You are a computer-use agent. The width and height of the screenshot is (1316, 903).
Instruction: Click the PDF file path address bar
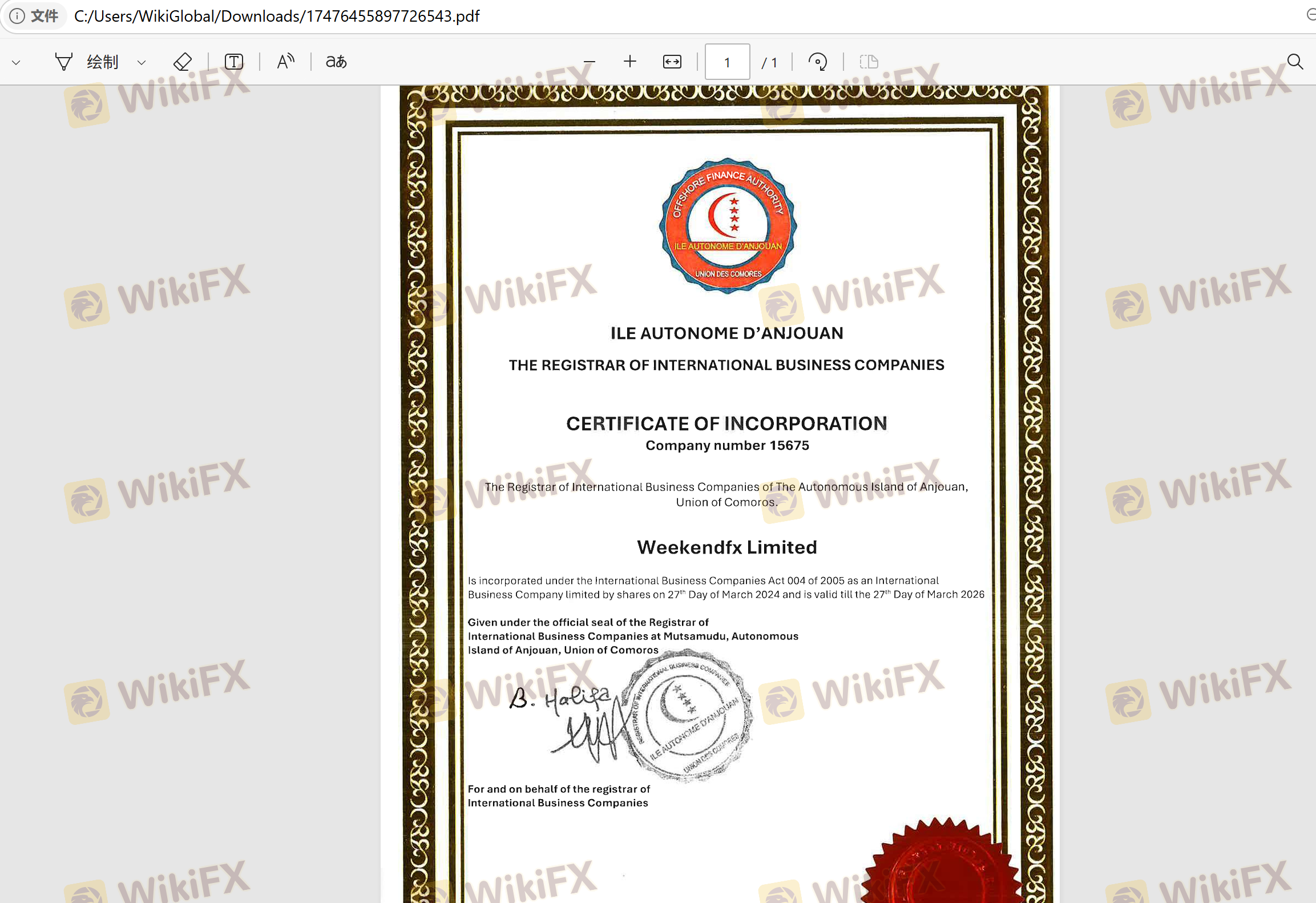[x=277, y=16]
